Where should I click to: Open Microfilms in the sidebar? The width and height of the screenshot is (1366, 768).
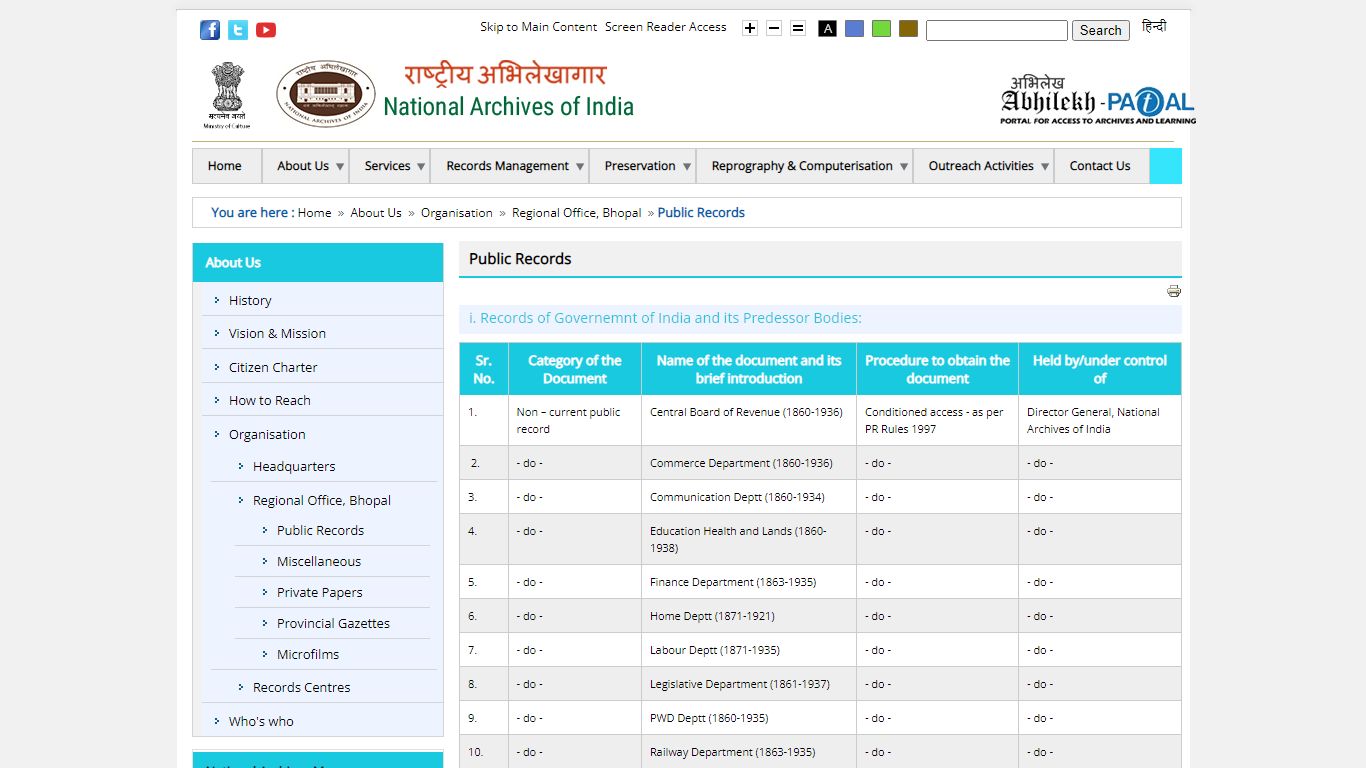[x=308, y=654]
